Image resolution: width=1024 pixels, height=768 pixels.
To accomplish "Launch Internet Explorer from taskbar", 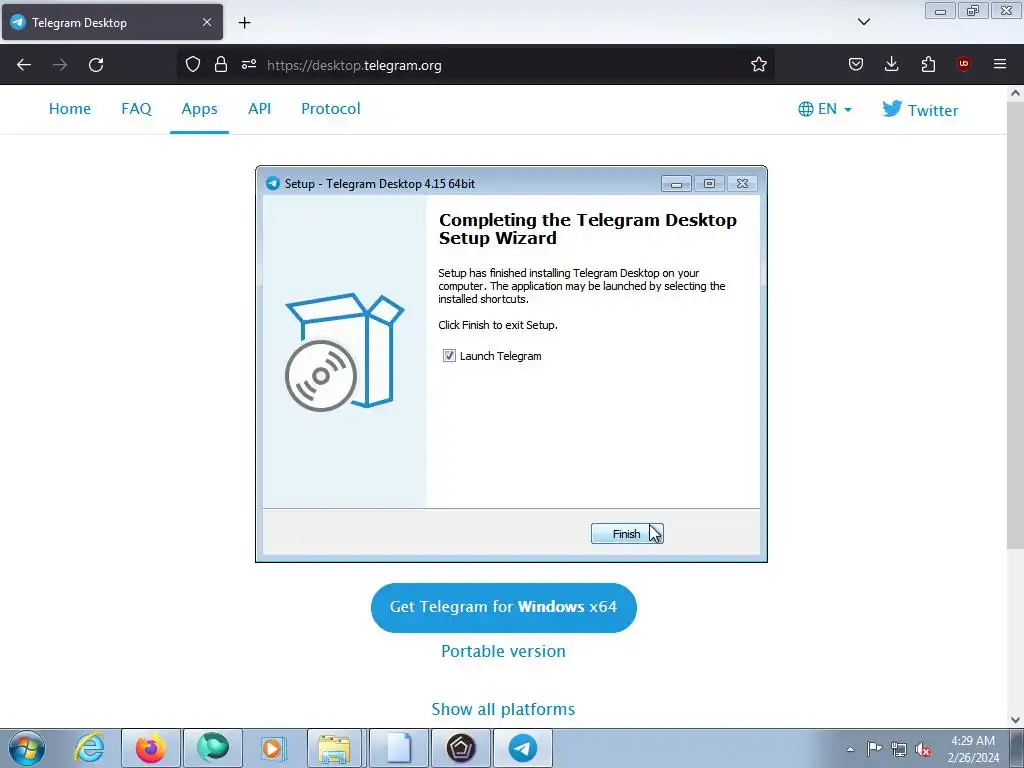I will (89, 748).
